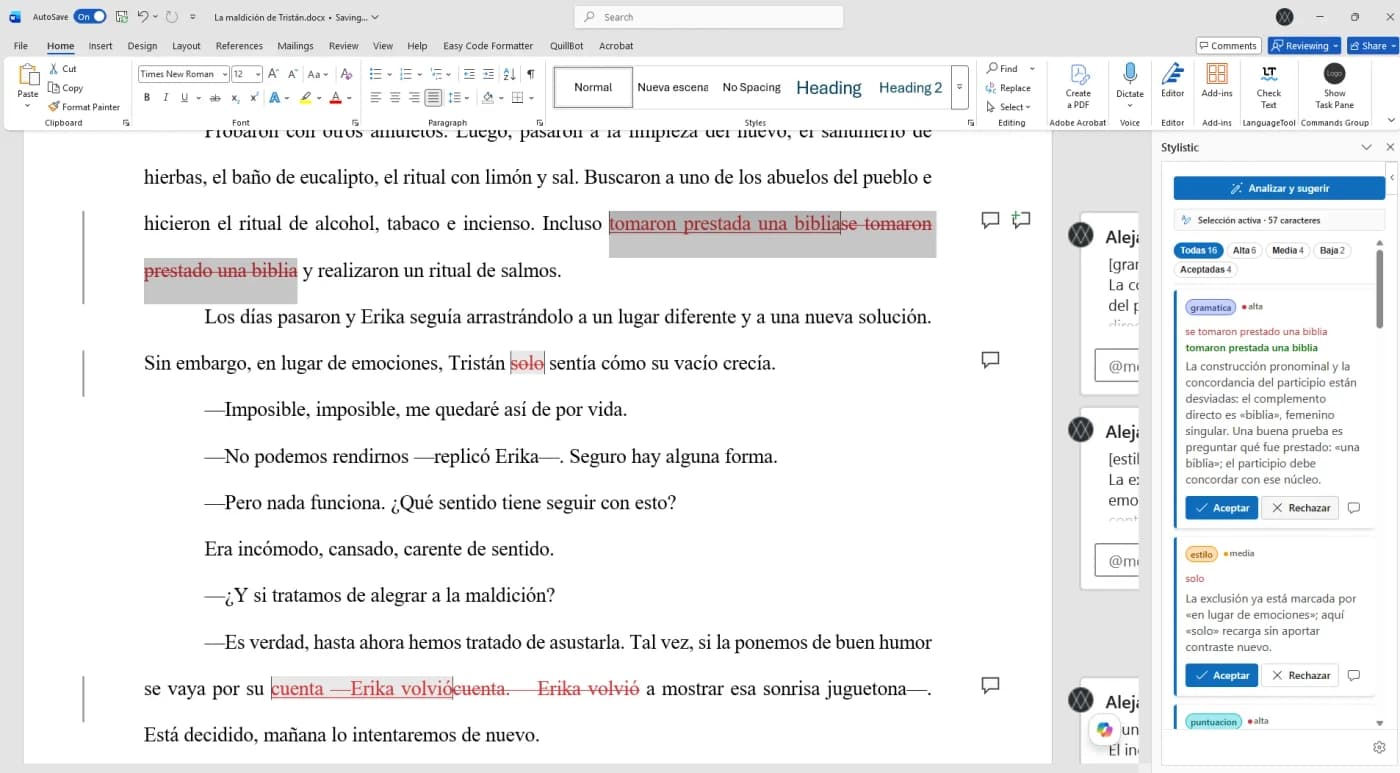This screenshot has height=773, width=1400.
Task: Decrease paragraph indent
Action: tap(468, 74)
